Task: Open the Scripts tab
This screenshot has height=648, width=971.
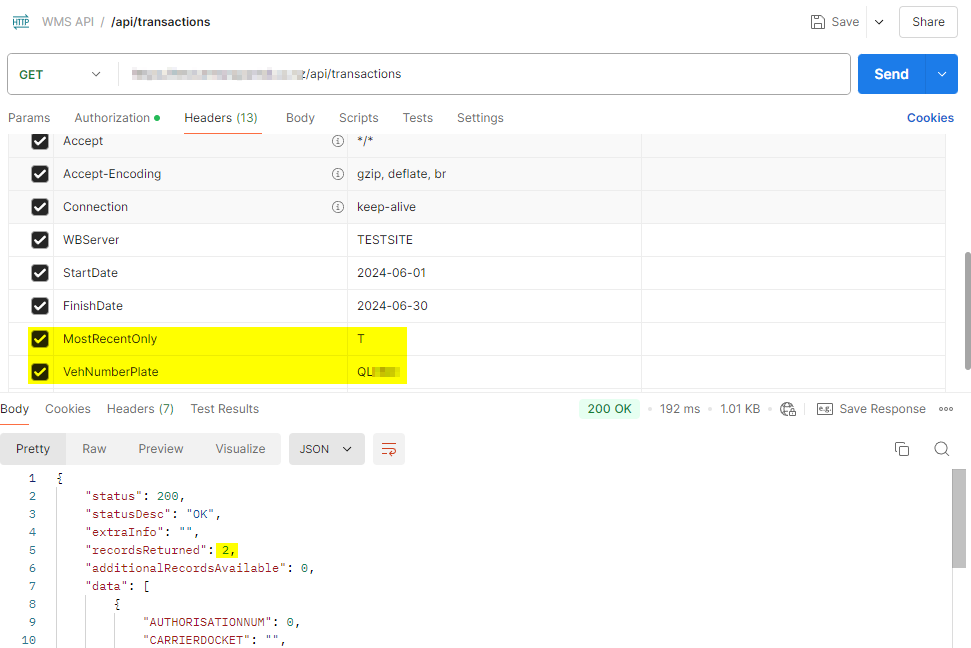Action: (x=359, y=118)
